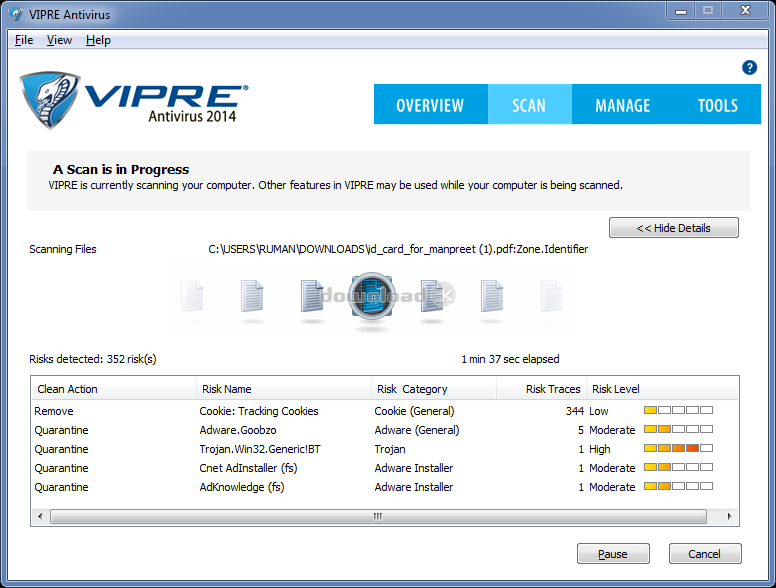The image size is (776, 588).
Task: Click the Remove action for Tracking Cookies
Action: [54, 411]
